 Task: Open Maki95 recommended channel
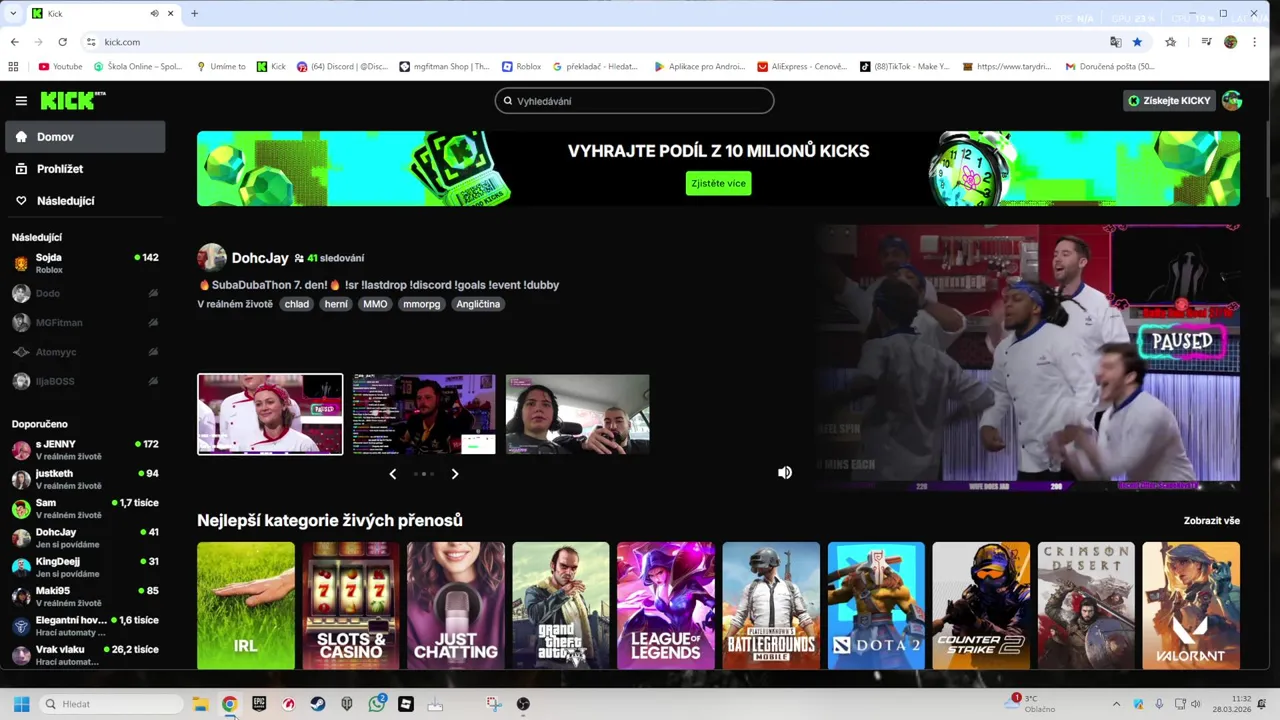(x=85, y=596)
